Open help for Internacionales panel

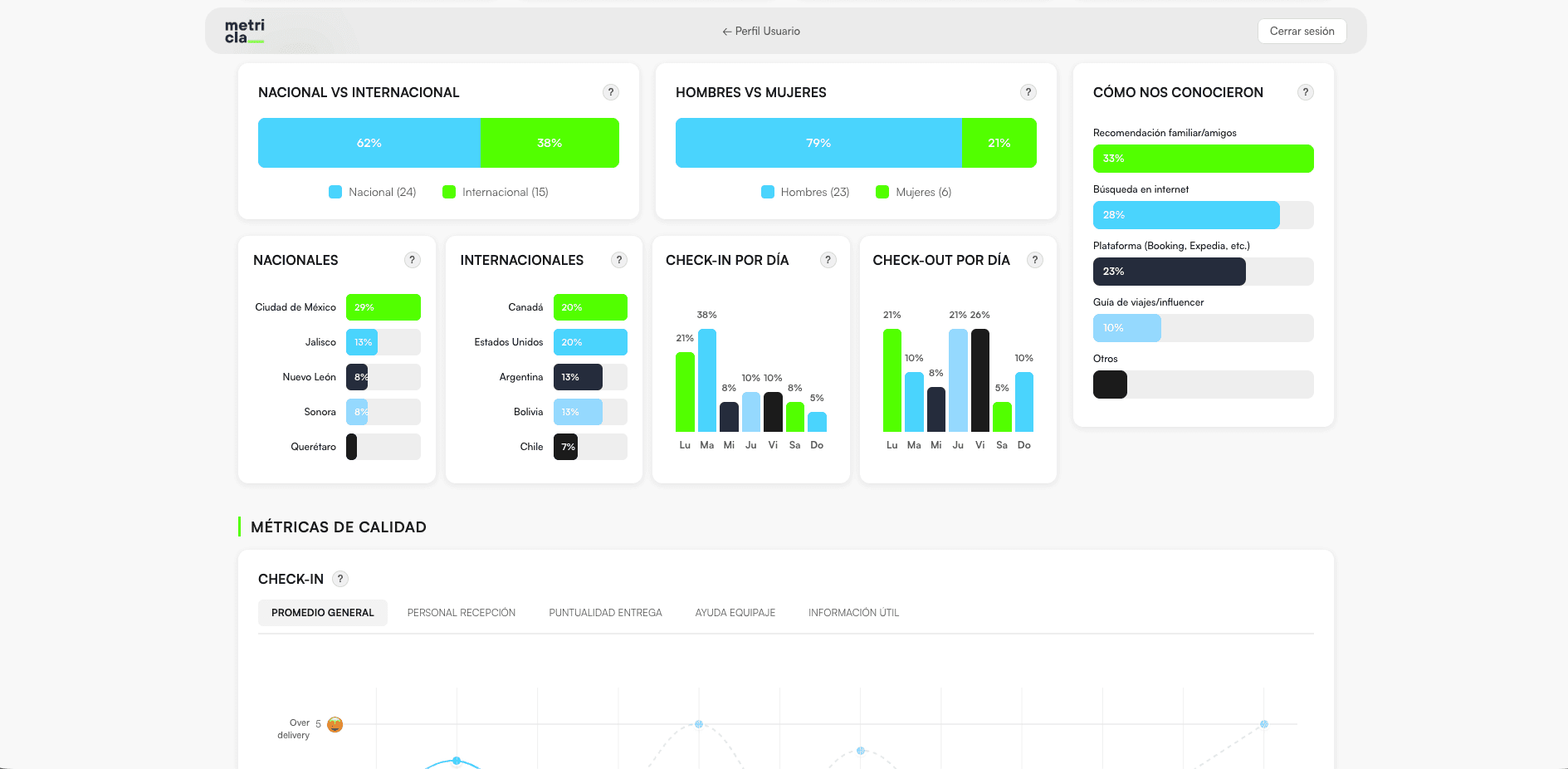(x=619, y=260)
